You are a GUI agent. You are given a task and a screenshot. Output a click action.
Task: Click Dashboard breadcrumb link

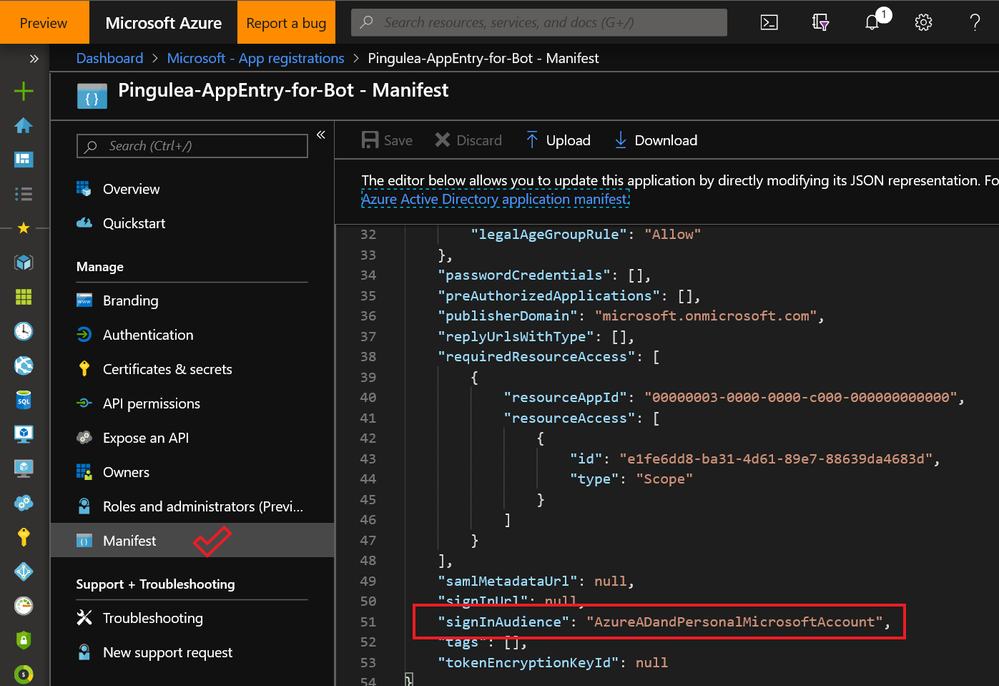(110, 58)
